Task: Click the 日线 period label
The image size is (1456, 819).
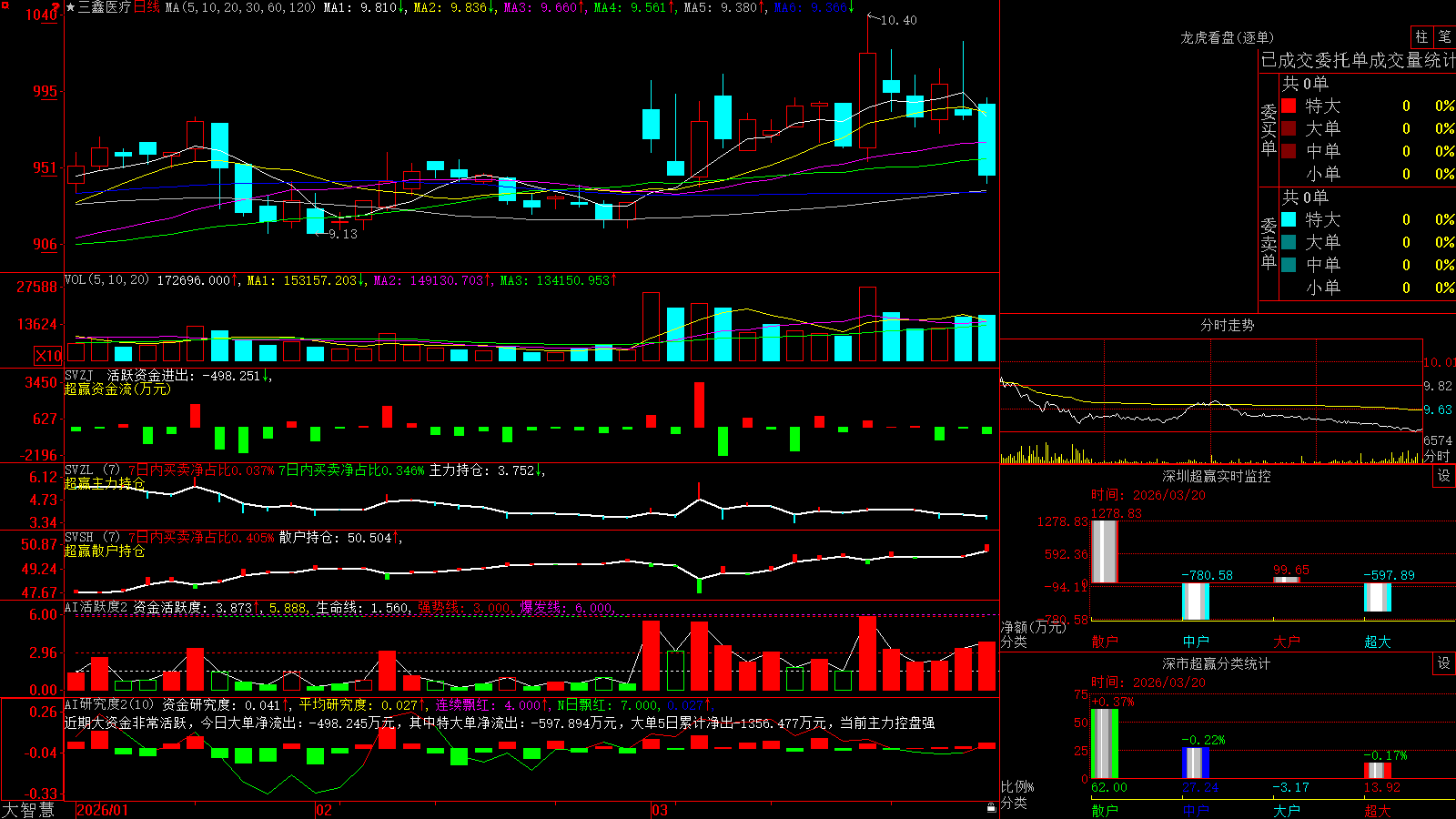Action: pos(147,7)
